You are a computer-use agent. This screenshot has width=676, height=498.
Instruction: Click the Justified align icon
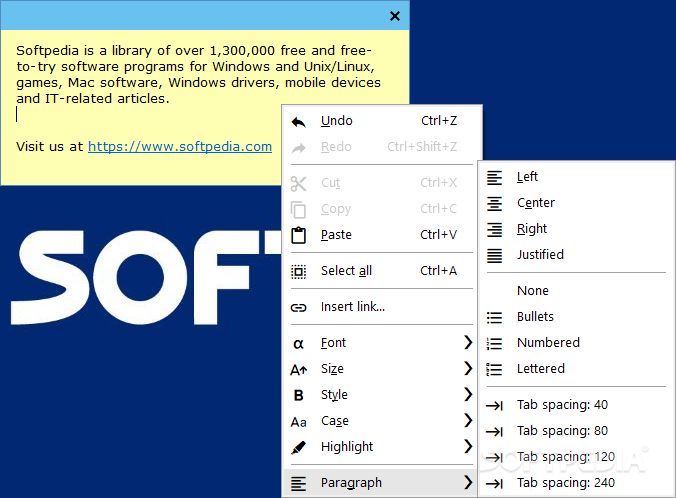494,256
